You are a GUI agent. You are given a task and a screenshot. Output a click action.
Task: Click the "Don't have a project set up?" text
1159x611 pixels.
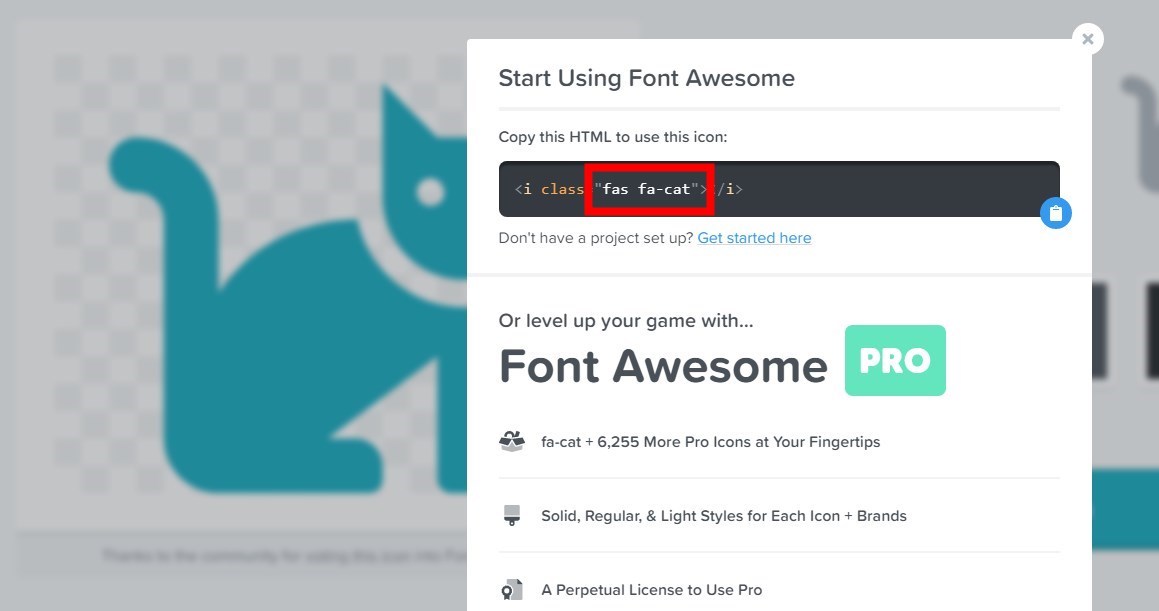point(595,238)
